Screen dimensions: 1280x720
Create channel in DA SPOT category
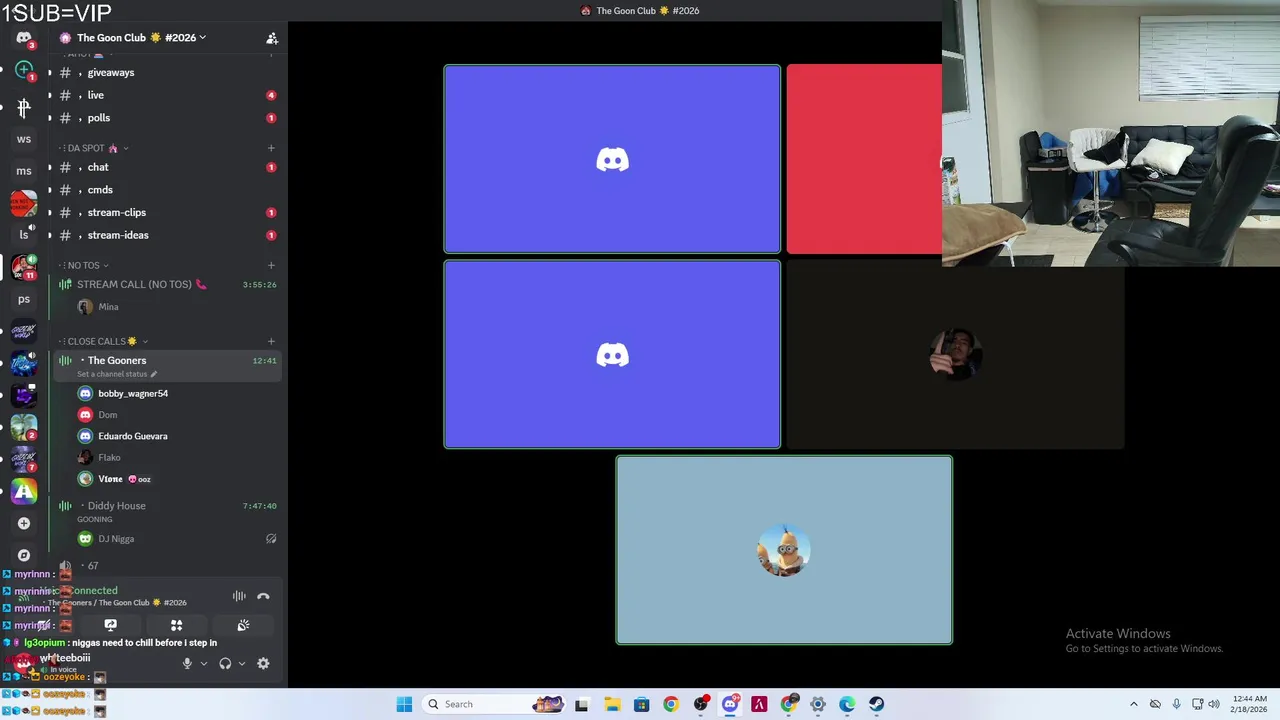point(271,148)
